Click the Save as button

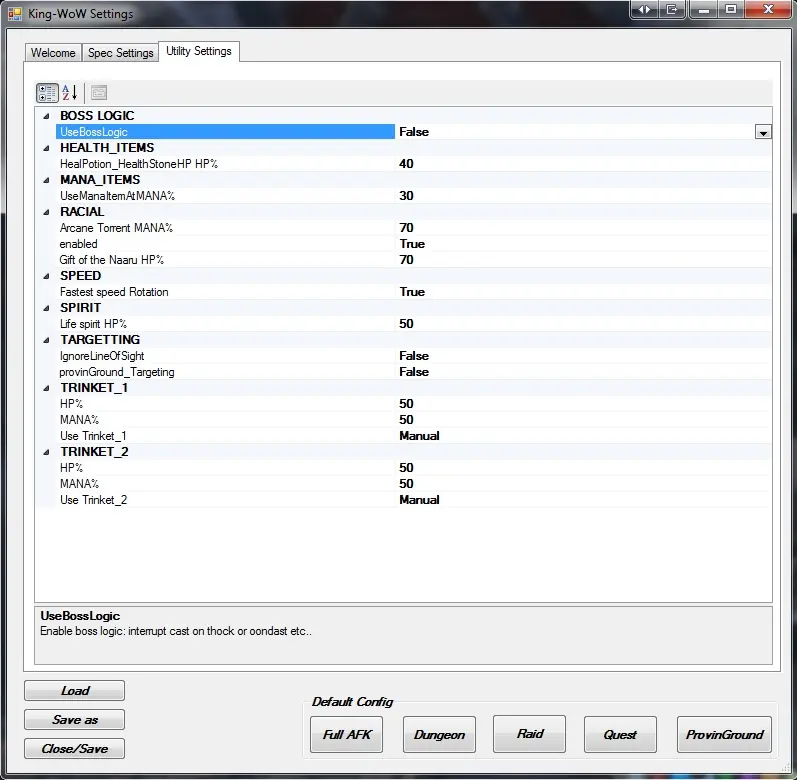coord(74,720)
